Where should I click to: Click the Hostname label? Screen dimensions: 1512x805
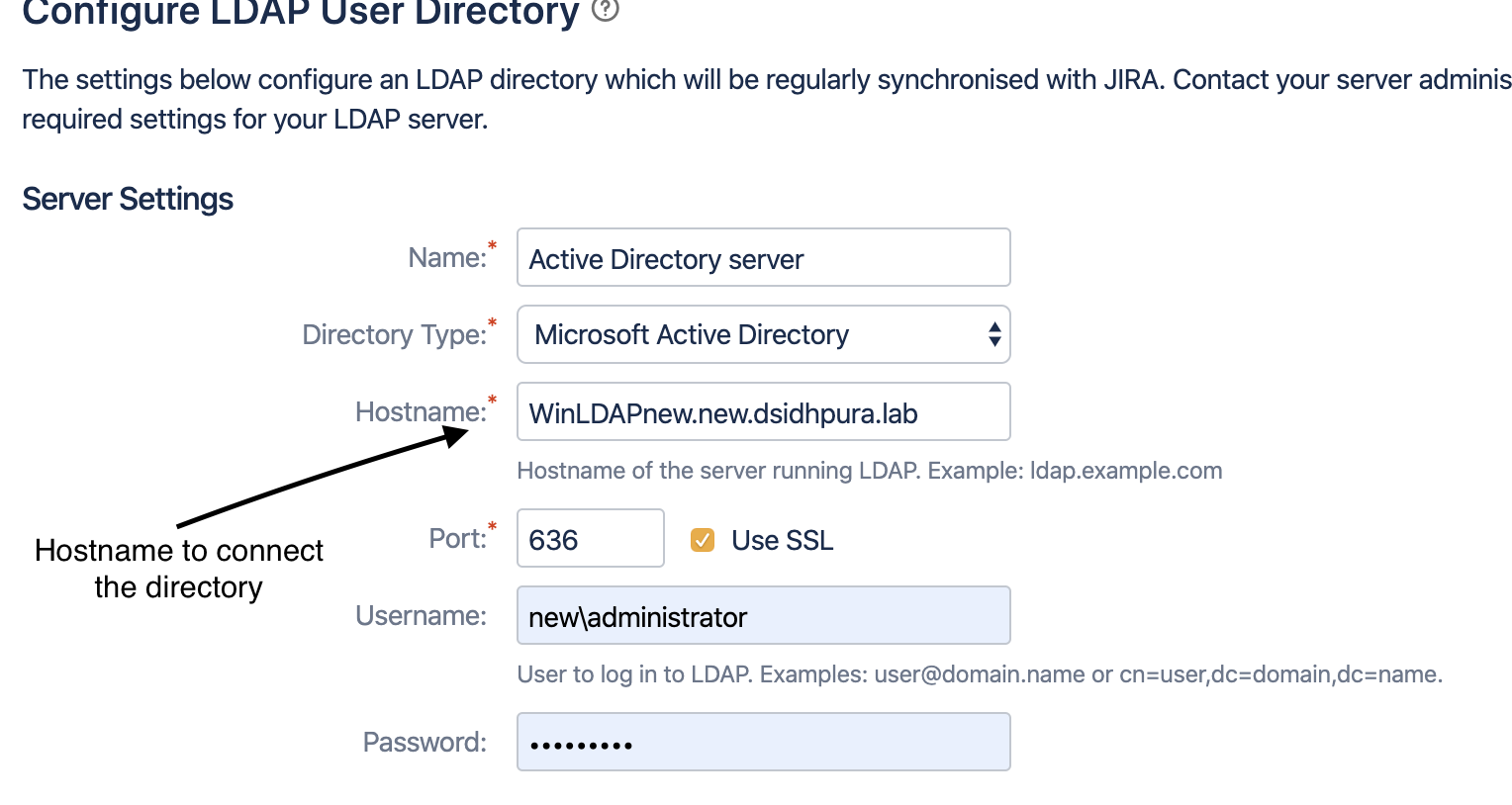click(x=422, y=411)
